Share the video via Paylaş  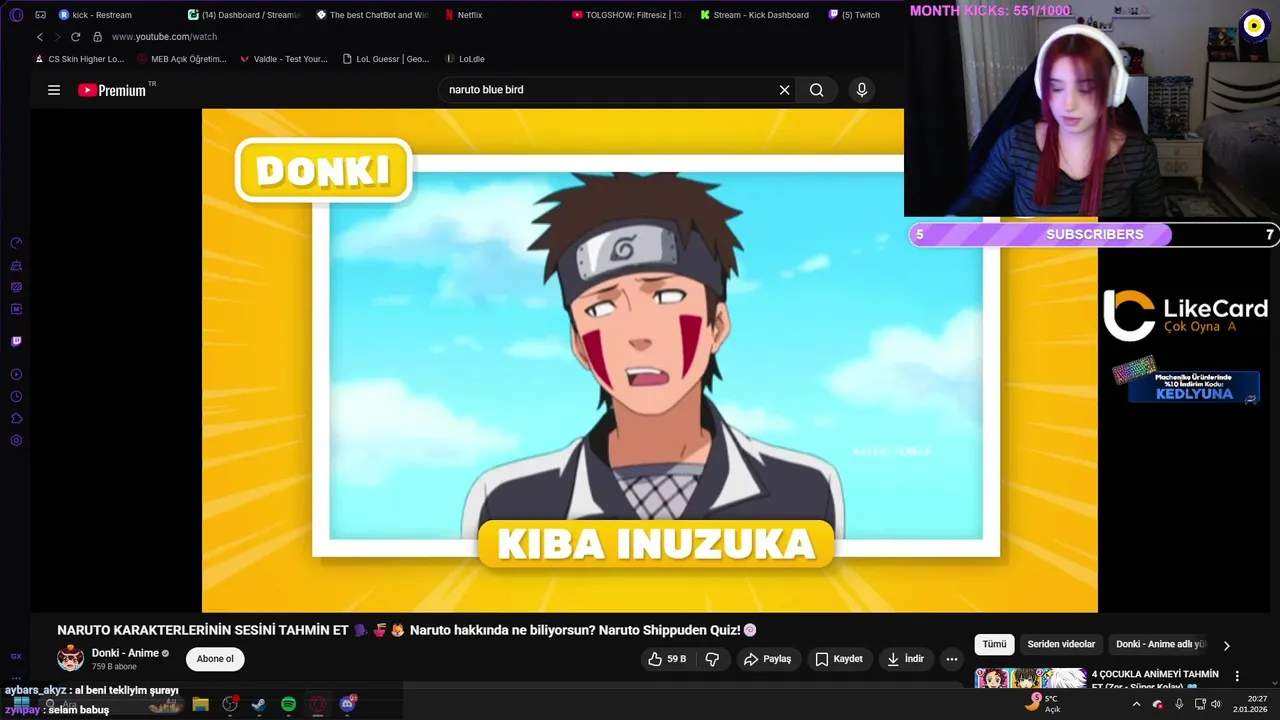768,659
